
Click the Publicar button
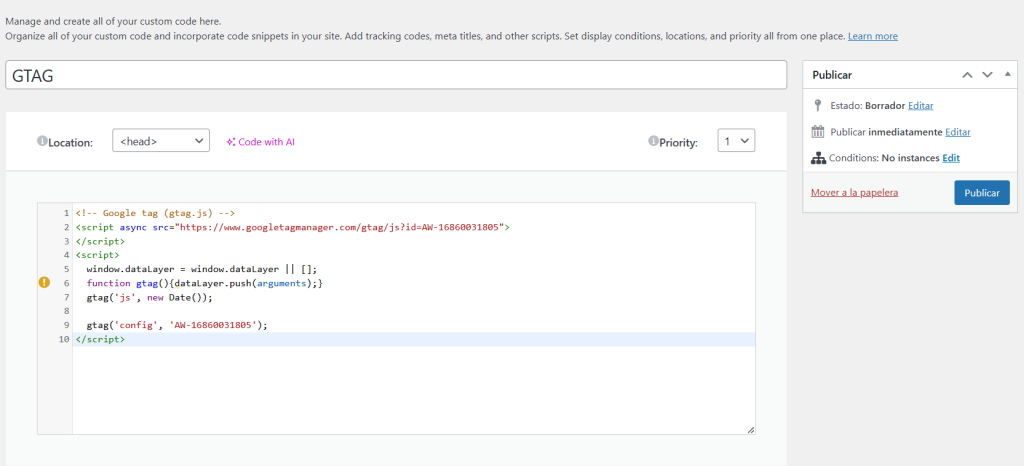982,193
